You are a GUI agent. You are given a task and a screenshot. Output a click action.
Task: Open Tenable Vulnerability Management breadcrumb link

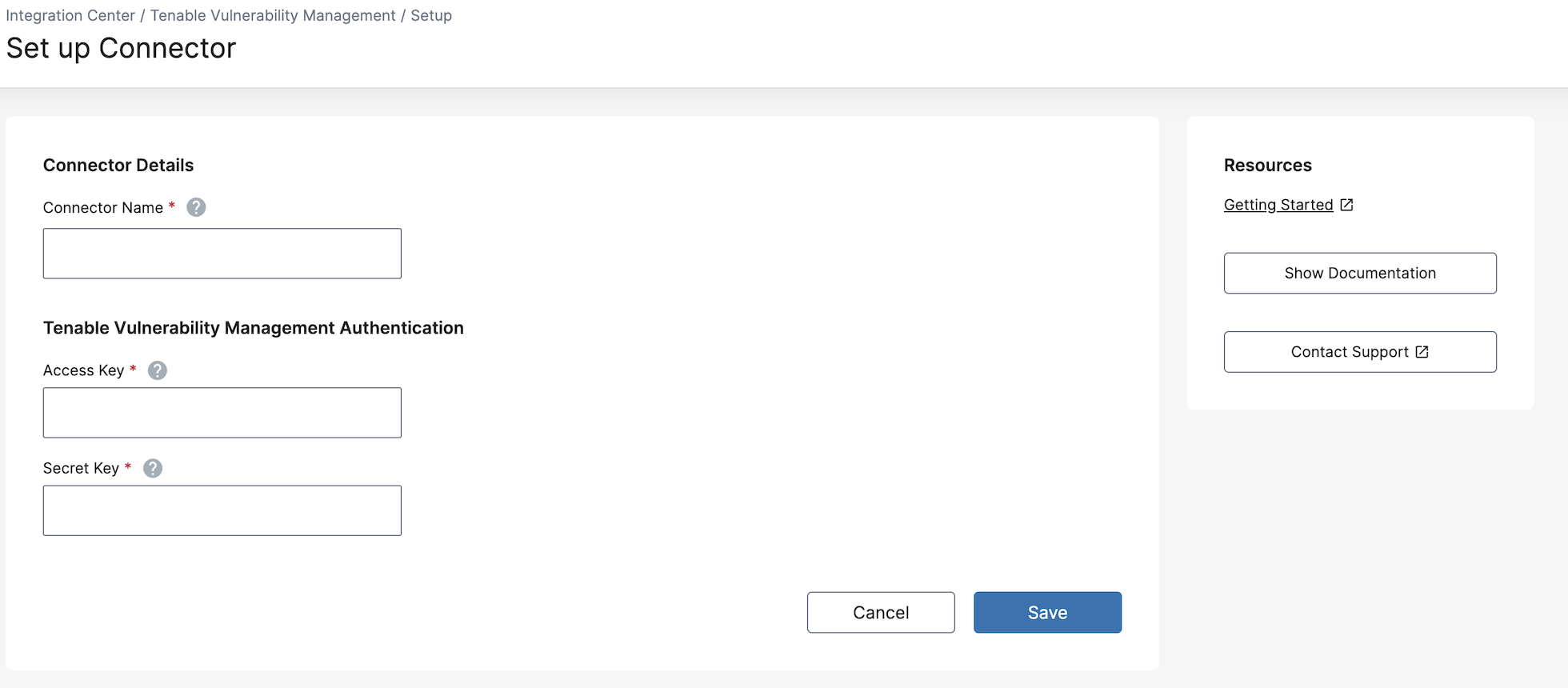point(273,16)
